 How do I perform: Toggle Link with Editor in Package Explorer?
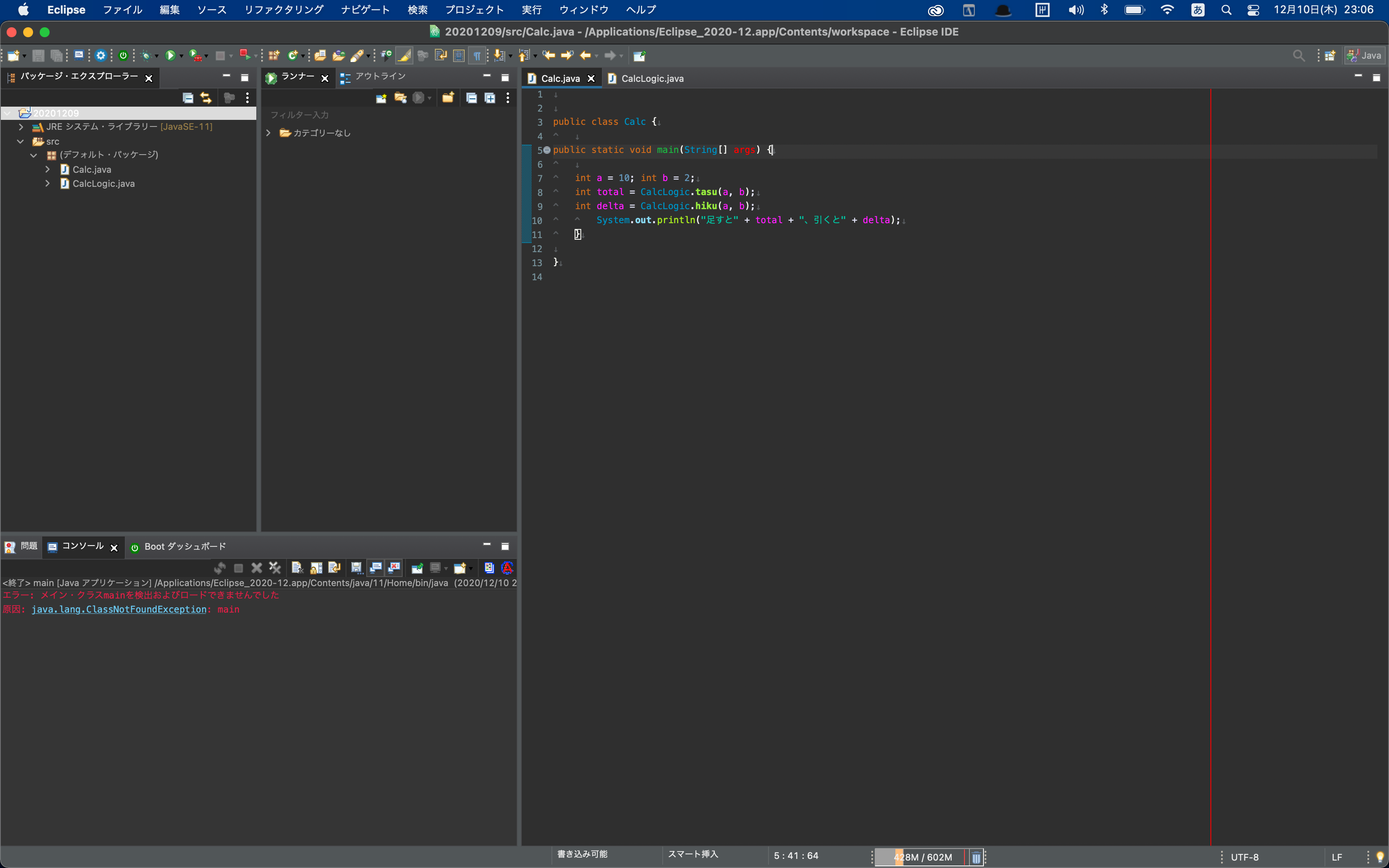[x=205, y=98]
